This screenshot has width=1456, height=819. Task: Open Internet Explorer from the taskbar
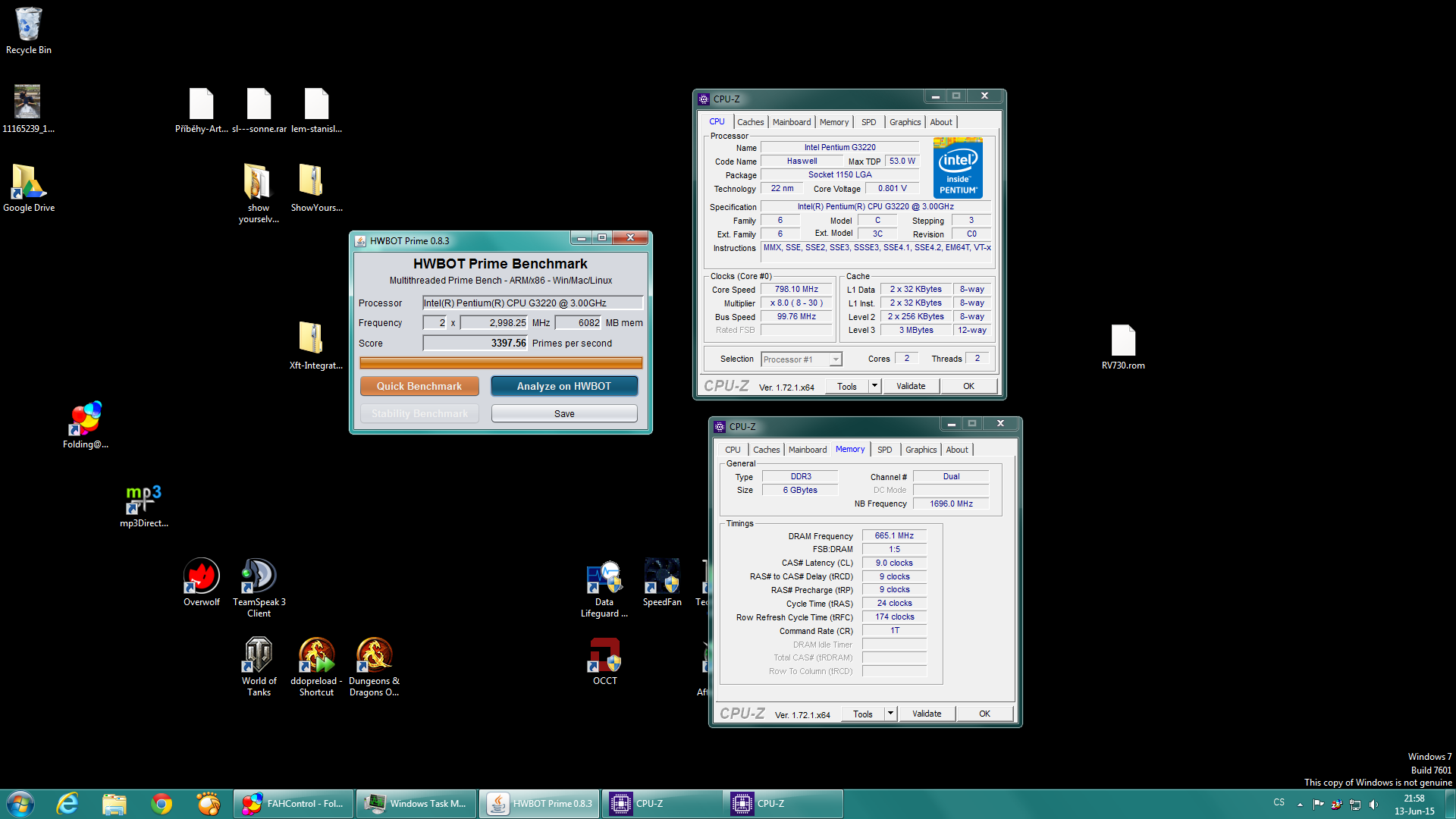click(67, 804)
